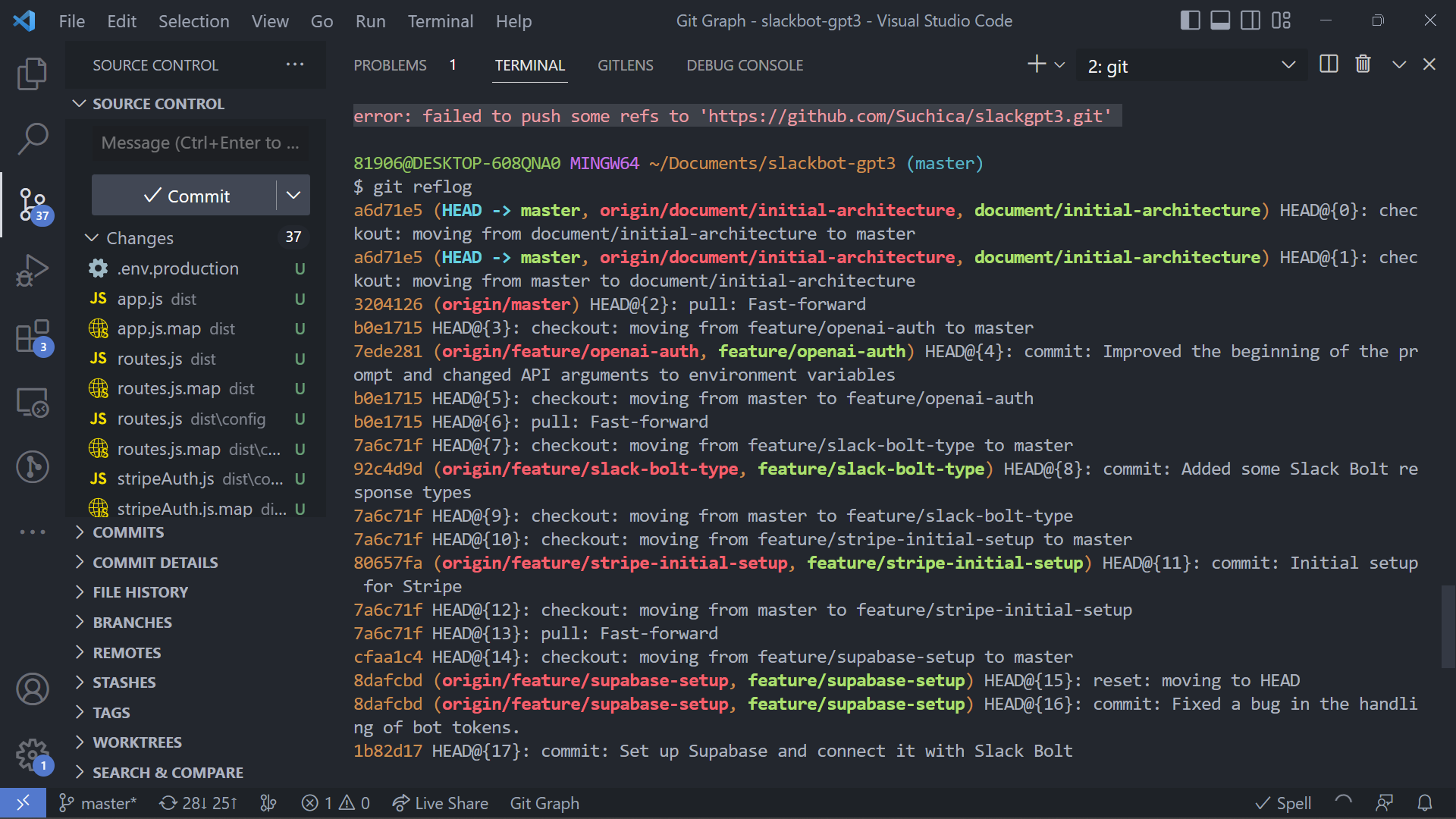Open app.js.map dist changed file
Viewport: 1456px width, 819px height.
point(196,328)
